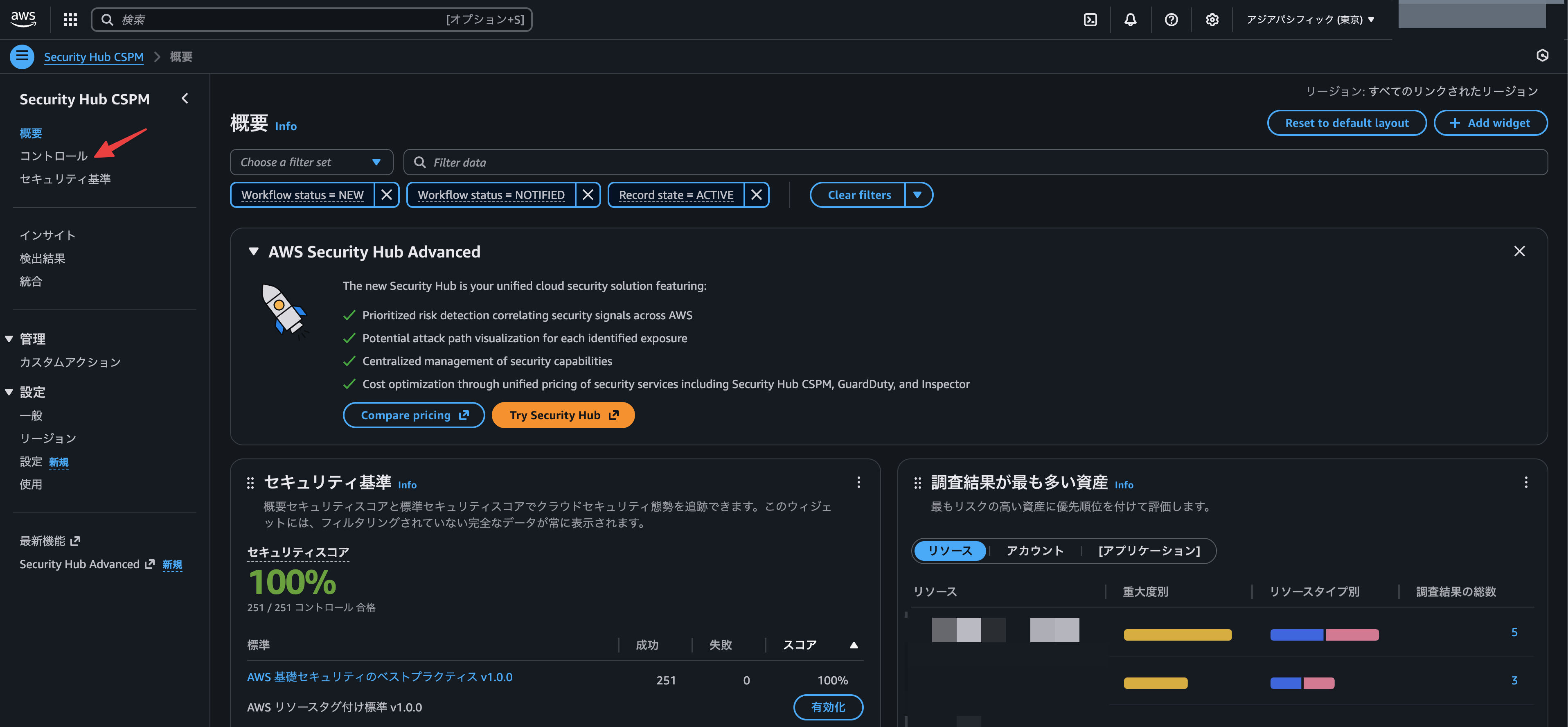Click the Try Security Hub button
The width and height of the screenshot is (1568, 727).
pos(563,415)
